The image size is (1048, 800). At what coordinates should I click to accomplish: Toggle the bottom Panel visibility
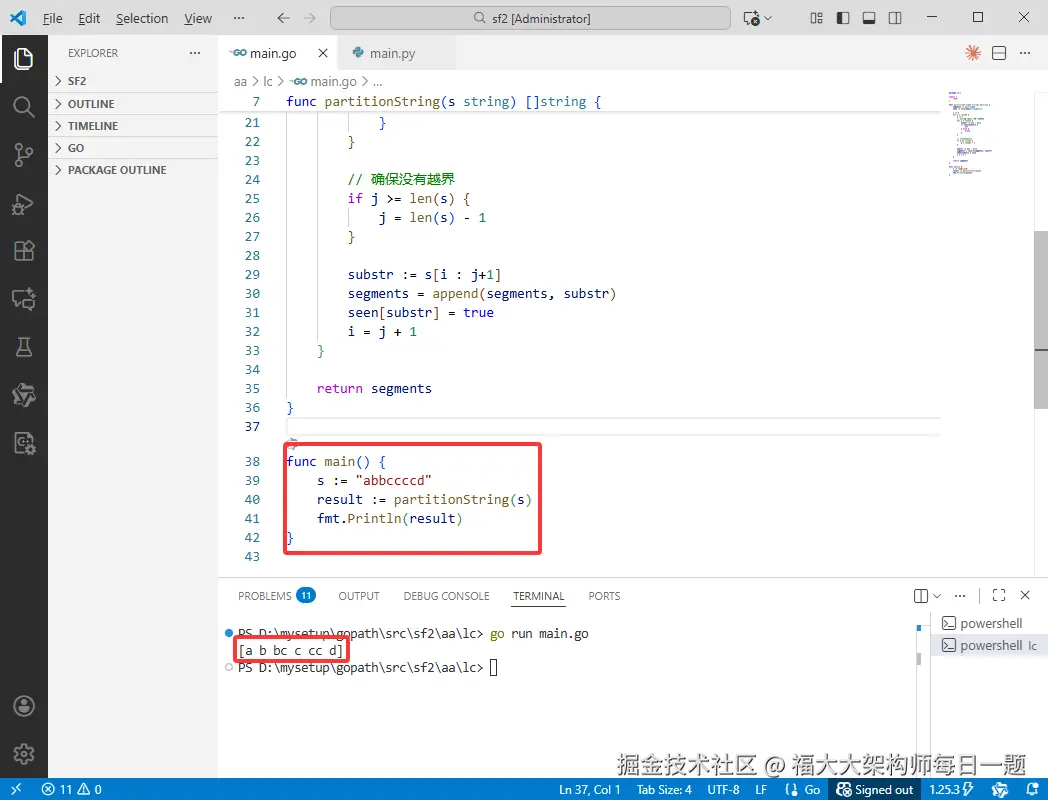(869, 18)
